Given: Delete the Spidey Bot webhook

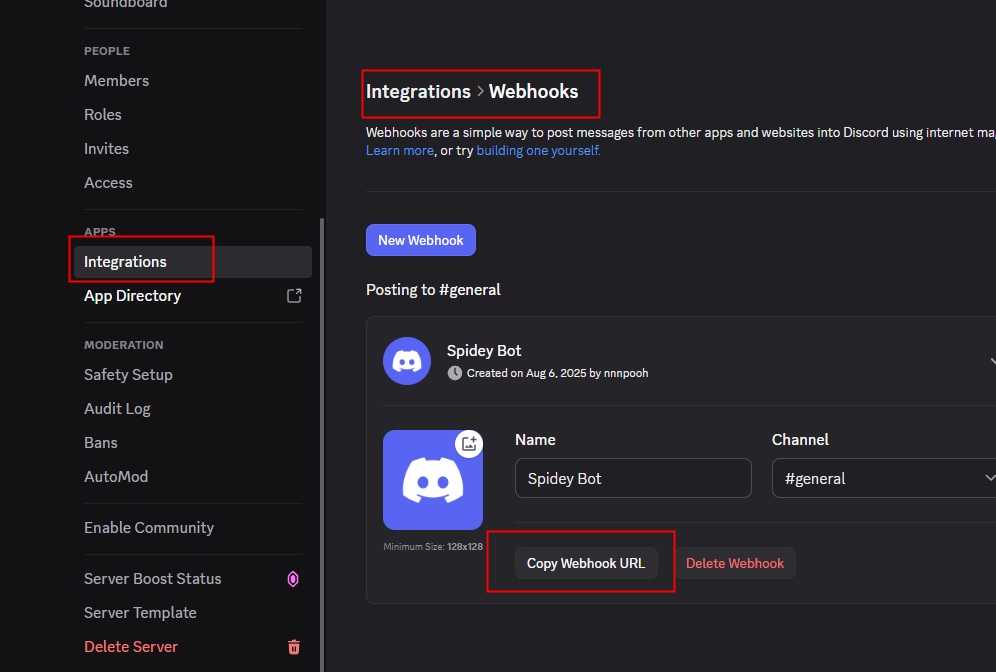Looking at the screenshot, I should point(735,563).
